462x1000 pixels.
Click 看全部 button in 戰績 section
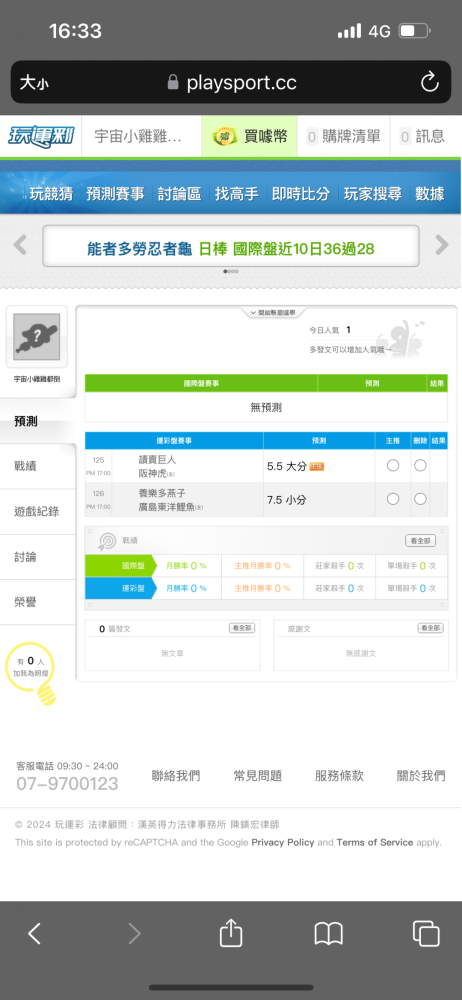click(x=421, y=541)
